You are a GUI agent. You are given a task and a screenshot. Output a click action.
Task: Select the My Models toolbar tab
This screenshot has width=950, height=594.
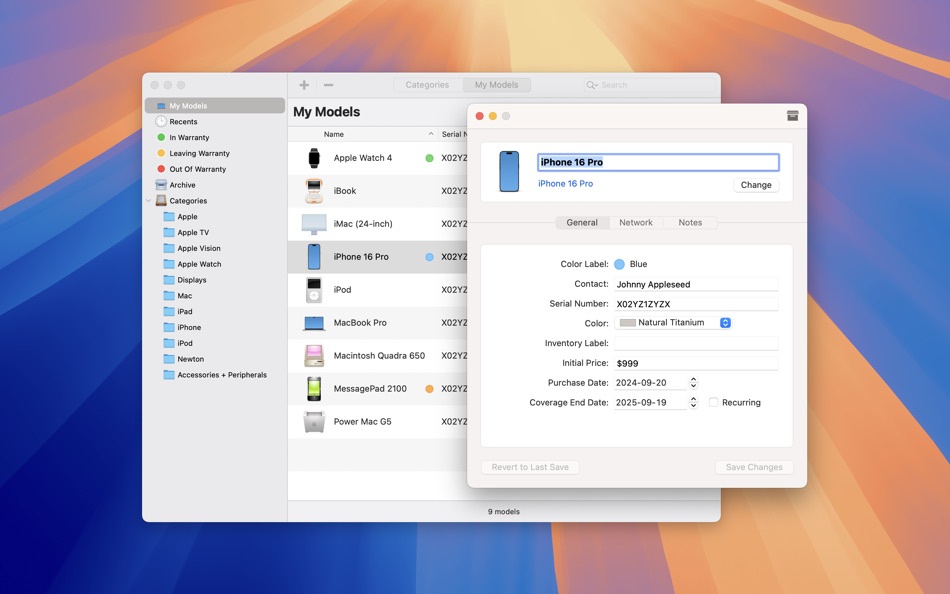point(496,85)
